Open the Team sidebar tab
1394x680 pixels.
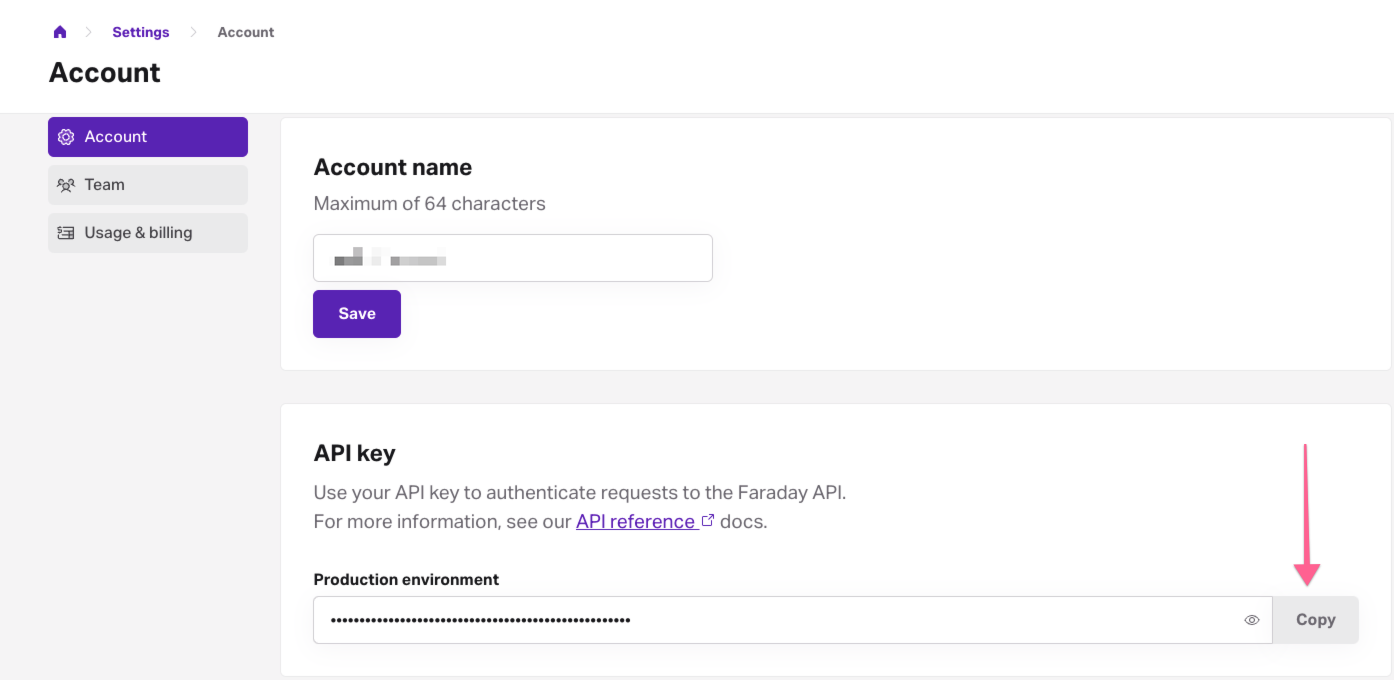(148, 185)
